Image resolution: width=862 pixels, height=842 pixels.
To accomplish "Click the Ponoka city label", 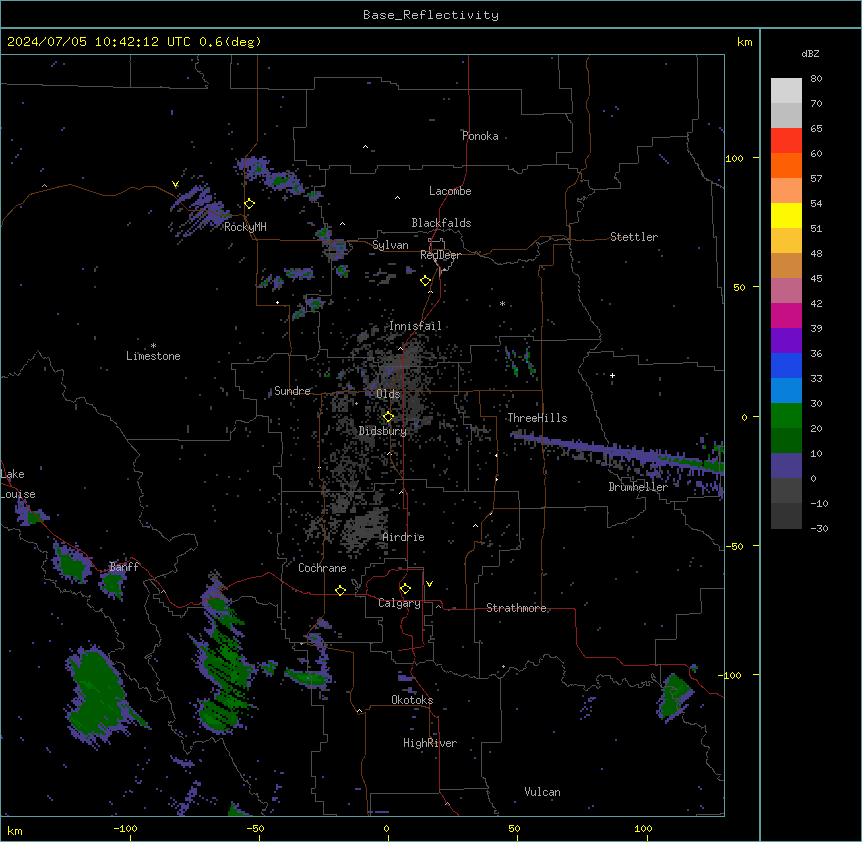I will pyautogui.click(x=480, y=136).
